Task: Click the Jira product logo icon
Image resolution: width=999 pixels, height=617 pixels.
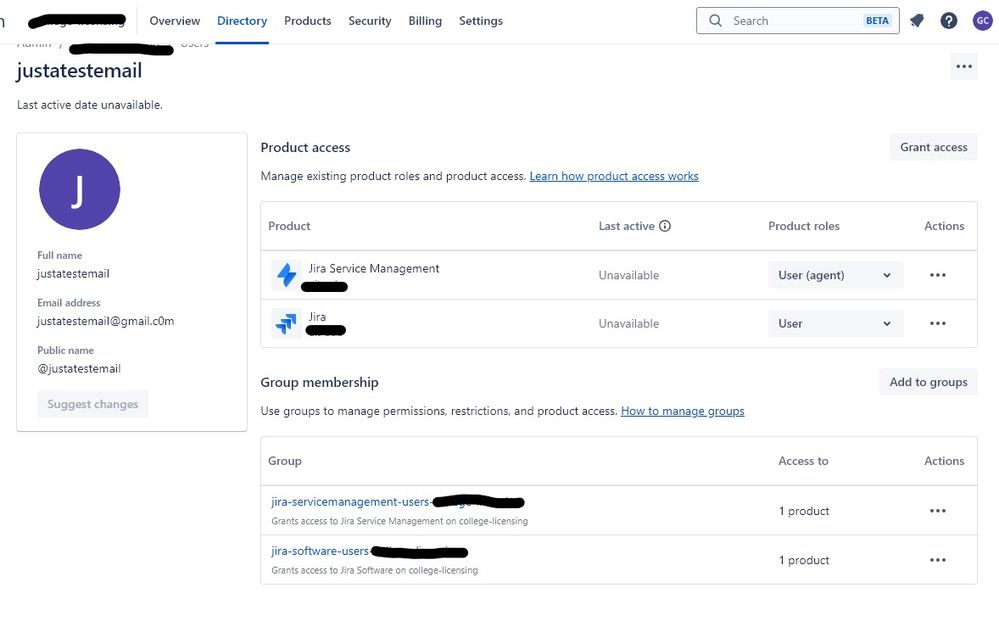Action: pyautogui.click(x=286, y=323)
